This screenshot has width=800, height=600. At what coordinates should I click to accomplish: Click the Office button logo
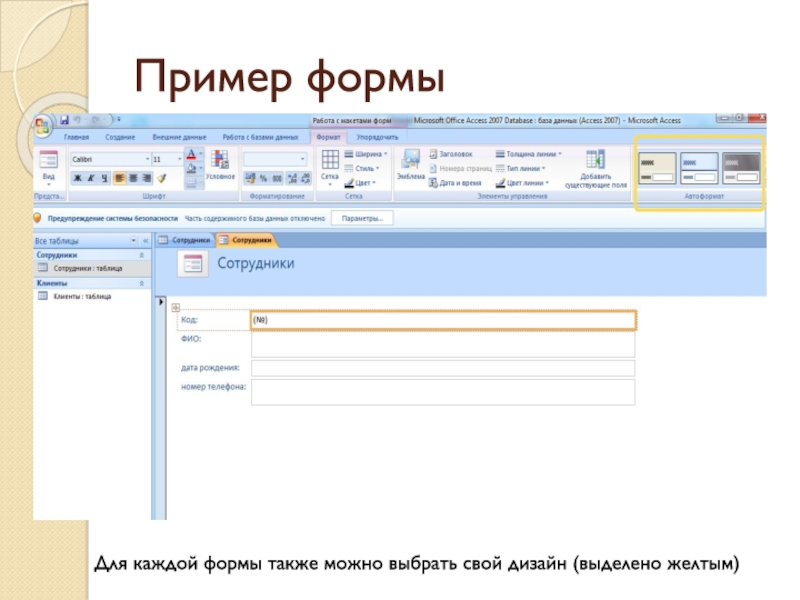(44, 127)
